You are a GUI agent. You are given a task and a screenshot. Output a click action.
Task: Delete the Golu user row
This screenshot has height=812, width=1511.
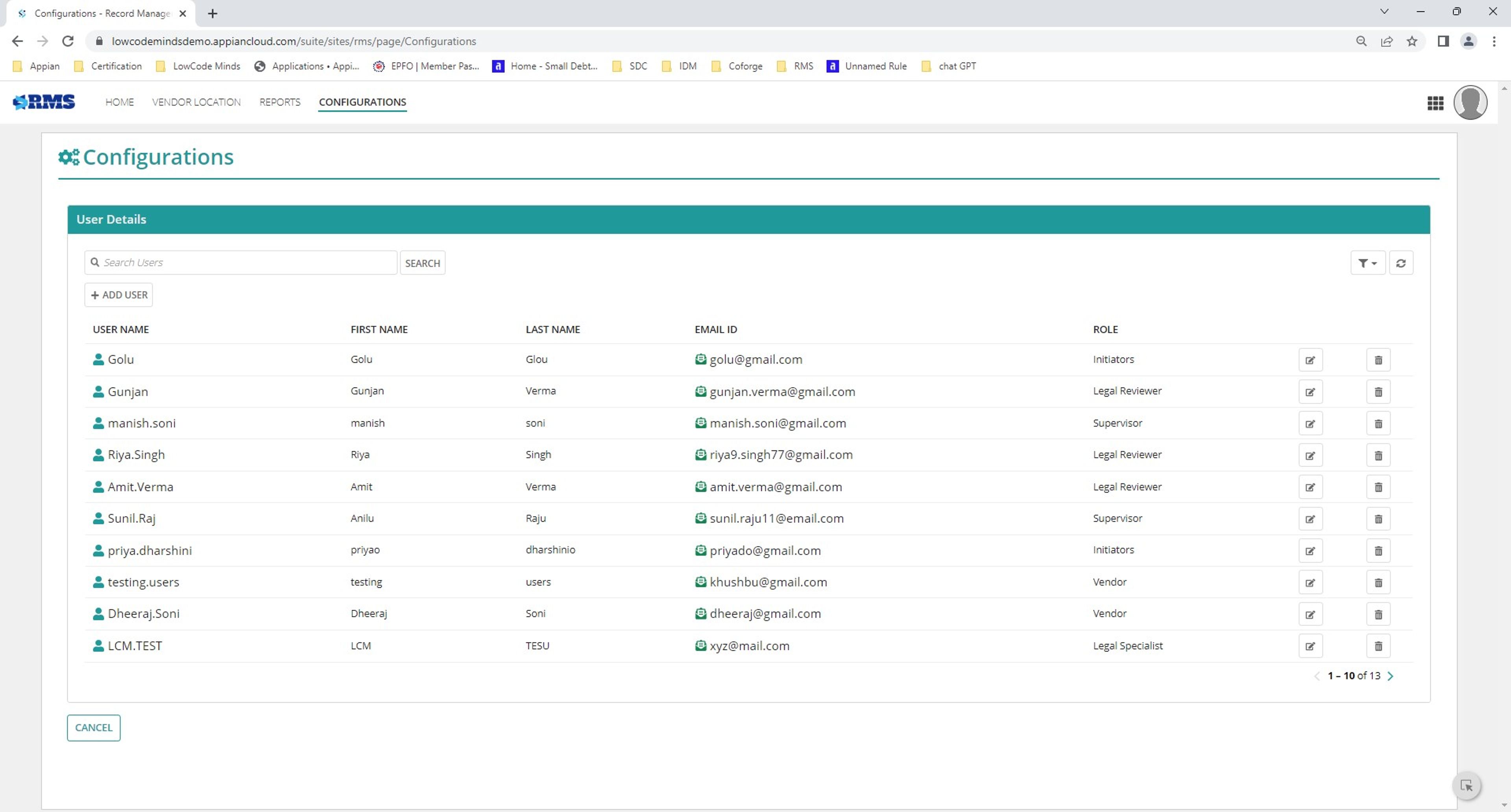pyautogui.click(x=1378, y=360)
